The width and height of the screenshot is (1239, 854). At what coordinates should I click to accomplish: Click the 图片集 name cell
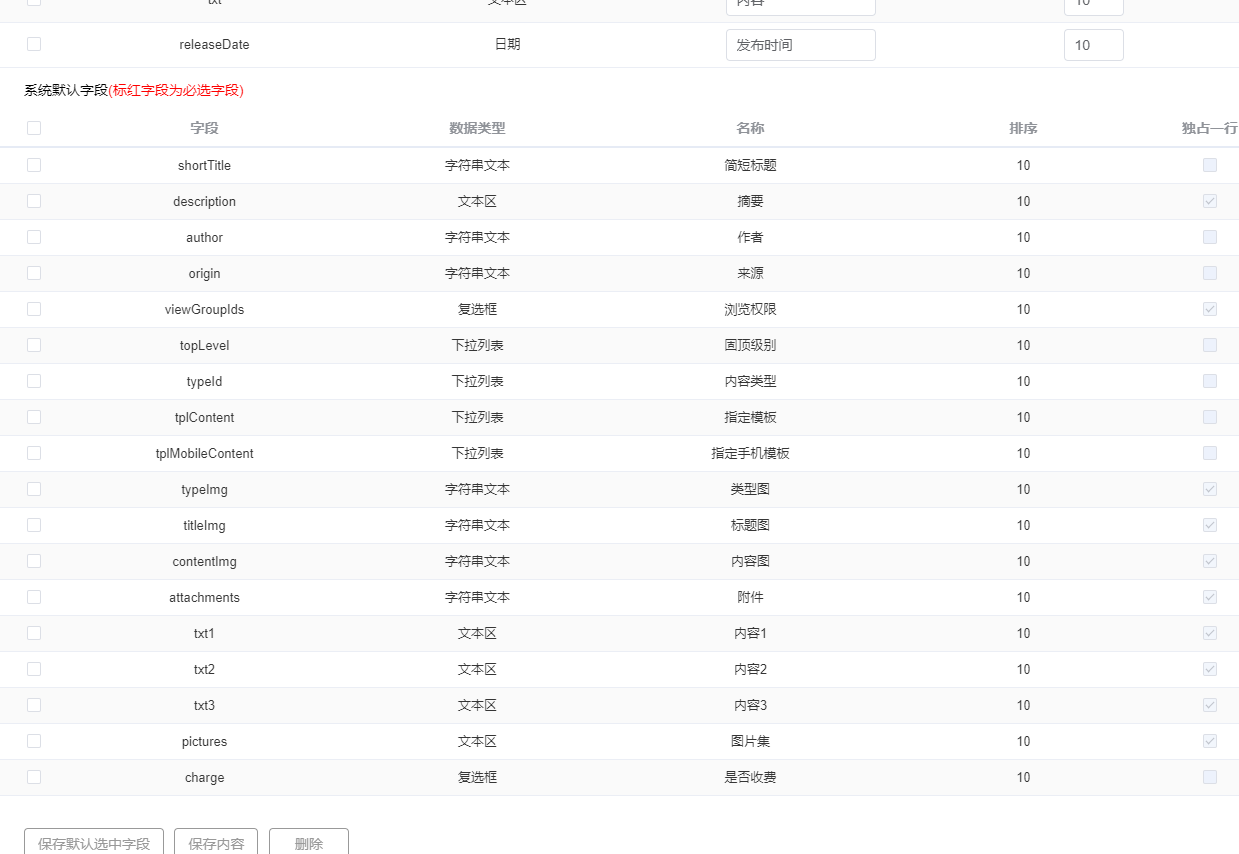coord(750,741)
